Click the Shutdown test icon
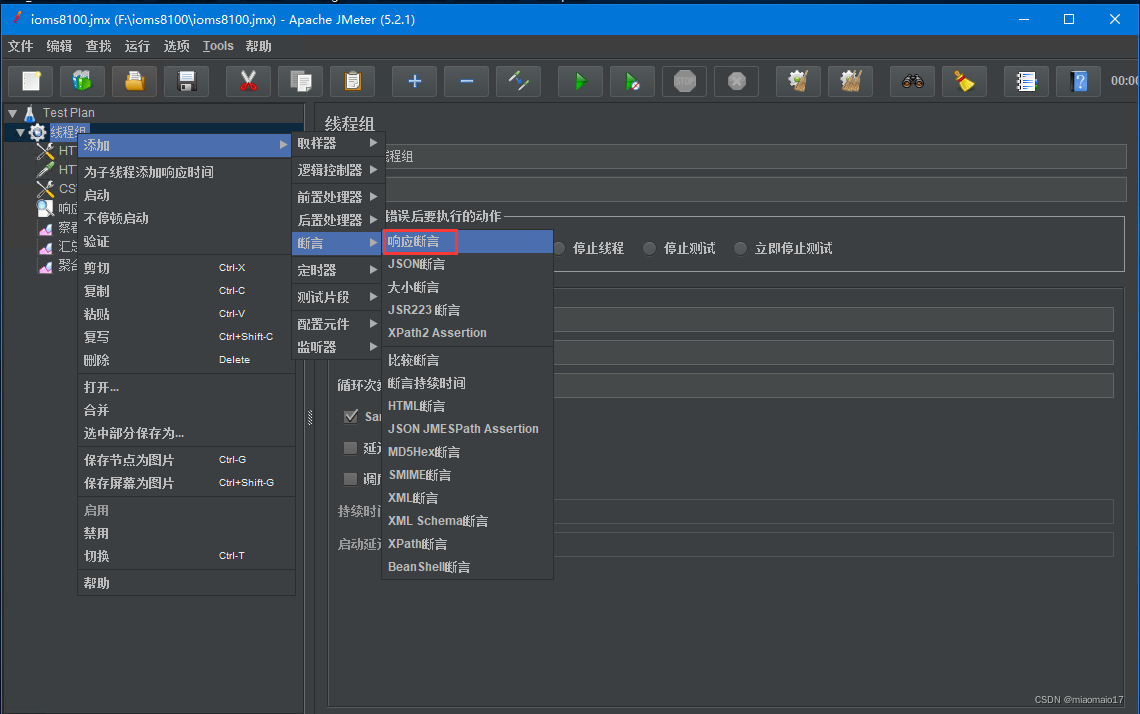The height and width of the screenshot is (714, 1140). 736,81
